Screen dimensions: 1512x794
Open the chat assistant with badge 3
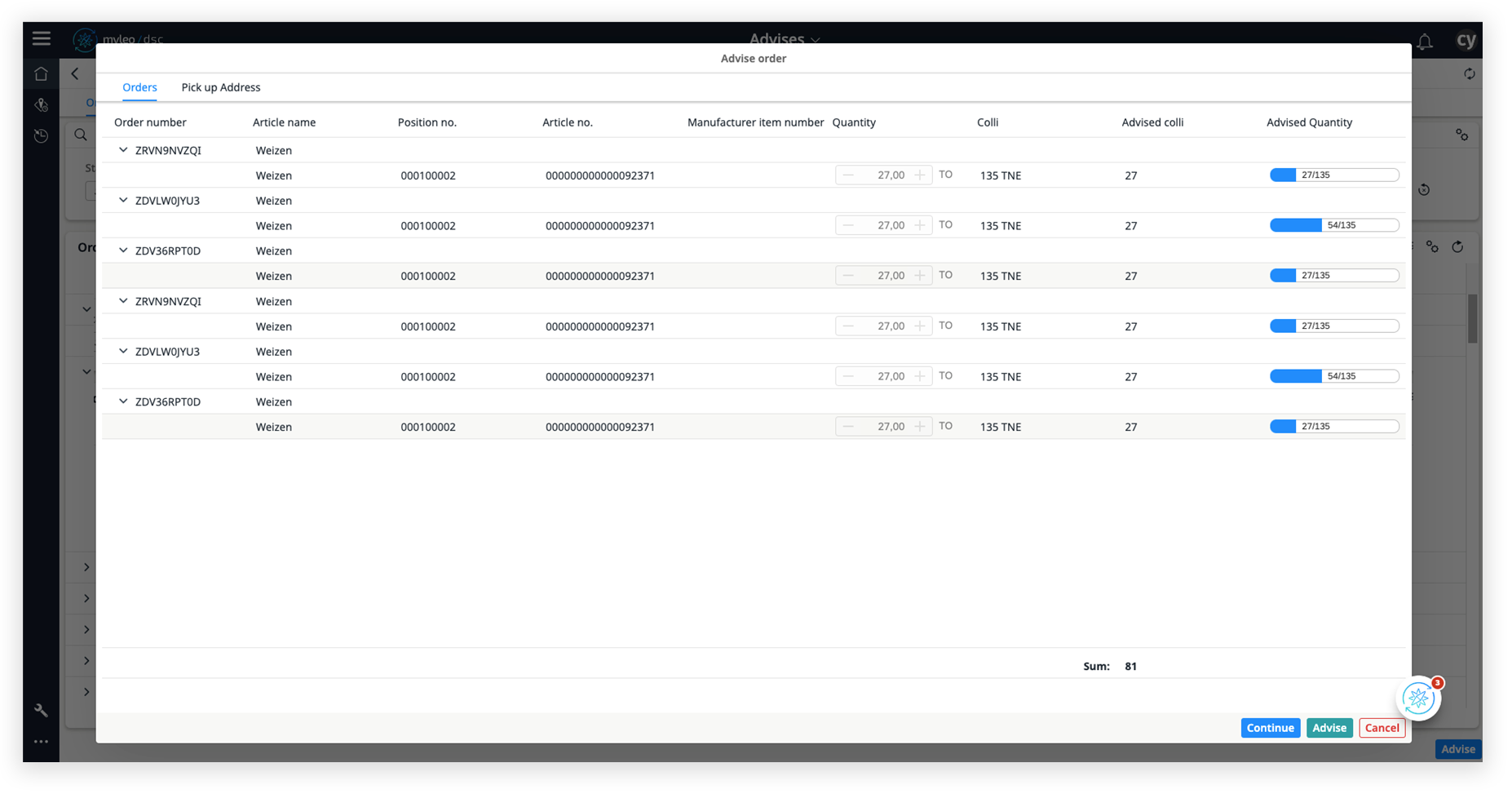click(x=1418, y=699)
